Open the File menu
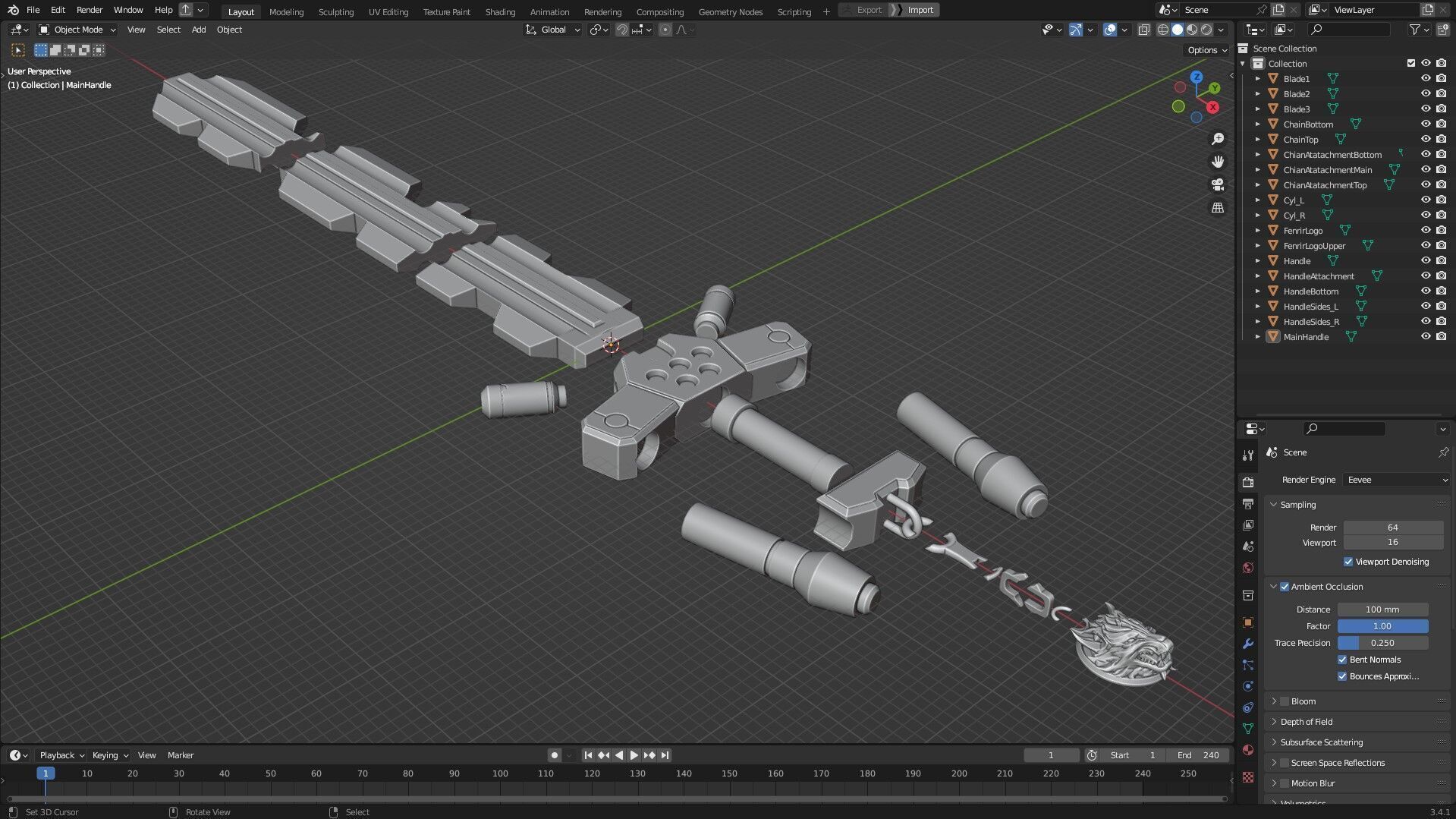1456x819 pixels. pyautogui.click(x=33, y=10)
